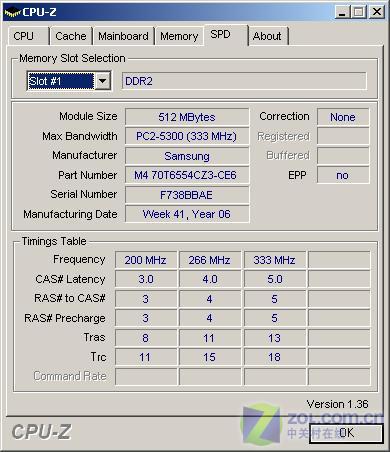
Task: Click Tras value 8
Action: click(x=146, y=338)
